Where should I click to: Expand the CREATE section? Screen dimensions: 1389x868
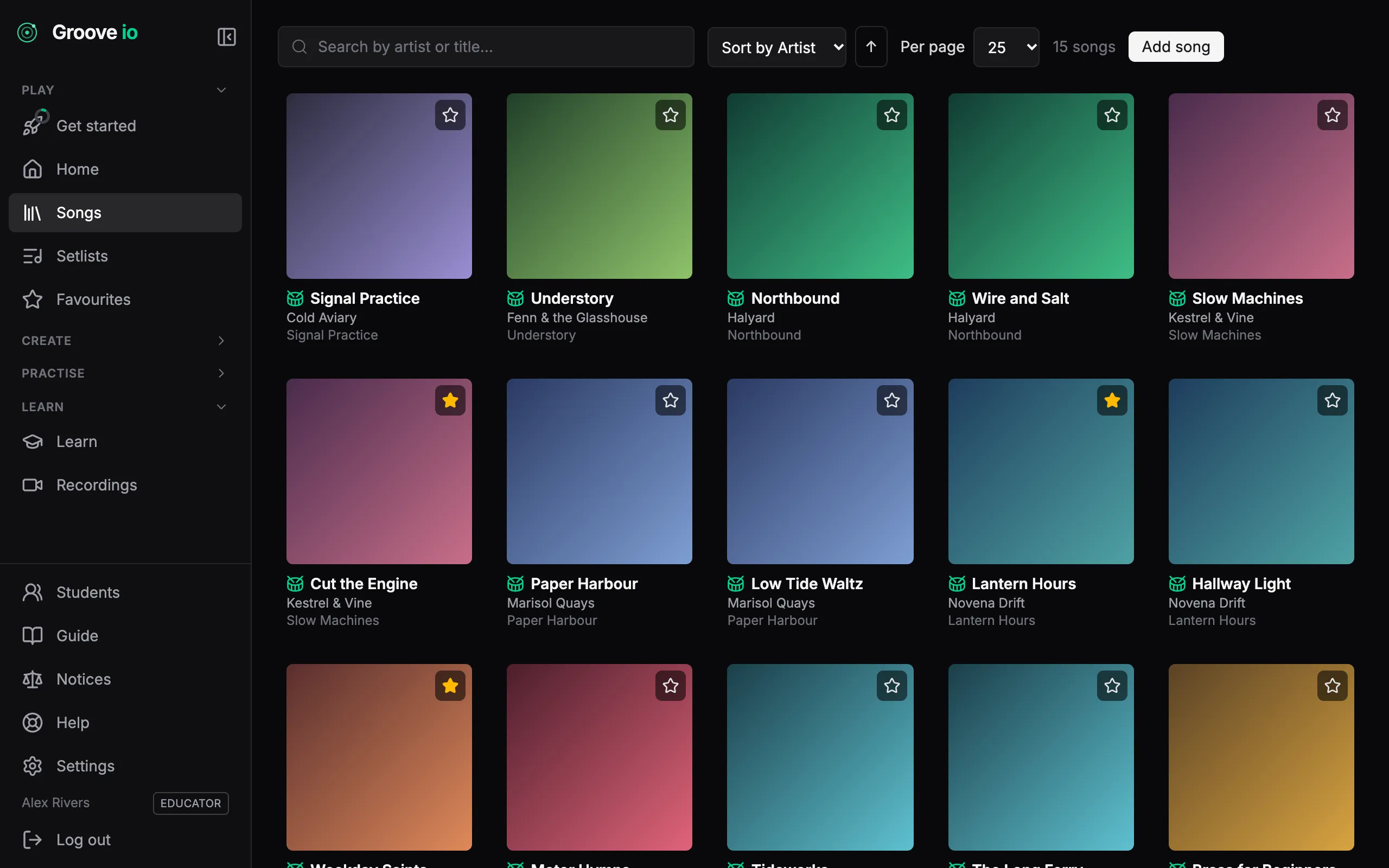tap(125, 341)
